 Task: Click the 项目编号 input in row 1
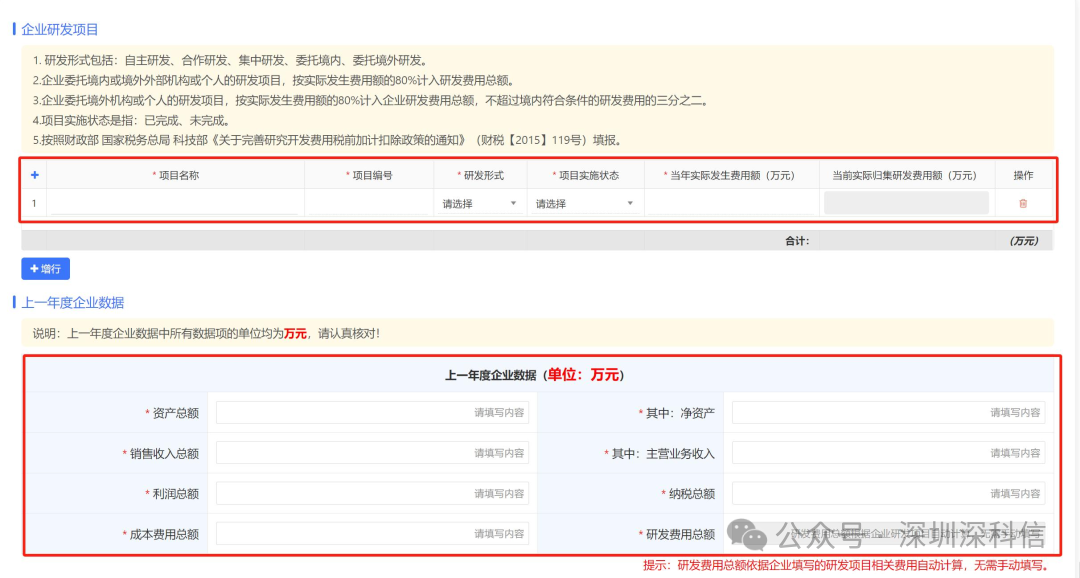click(x=369, y=203)
